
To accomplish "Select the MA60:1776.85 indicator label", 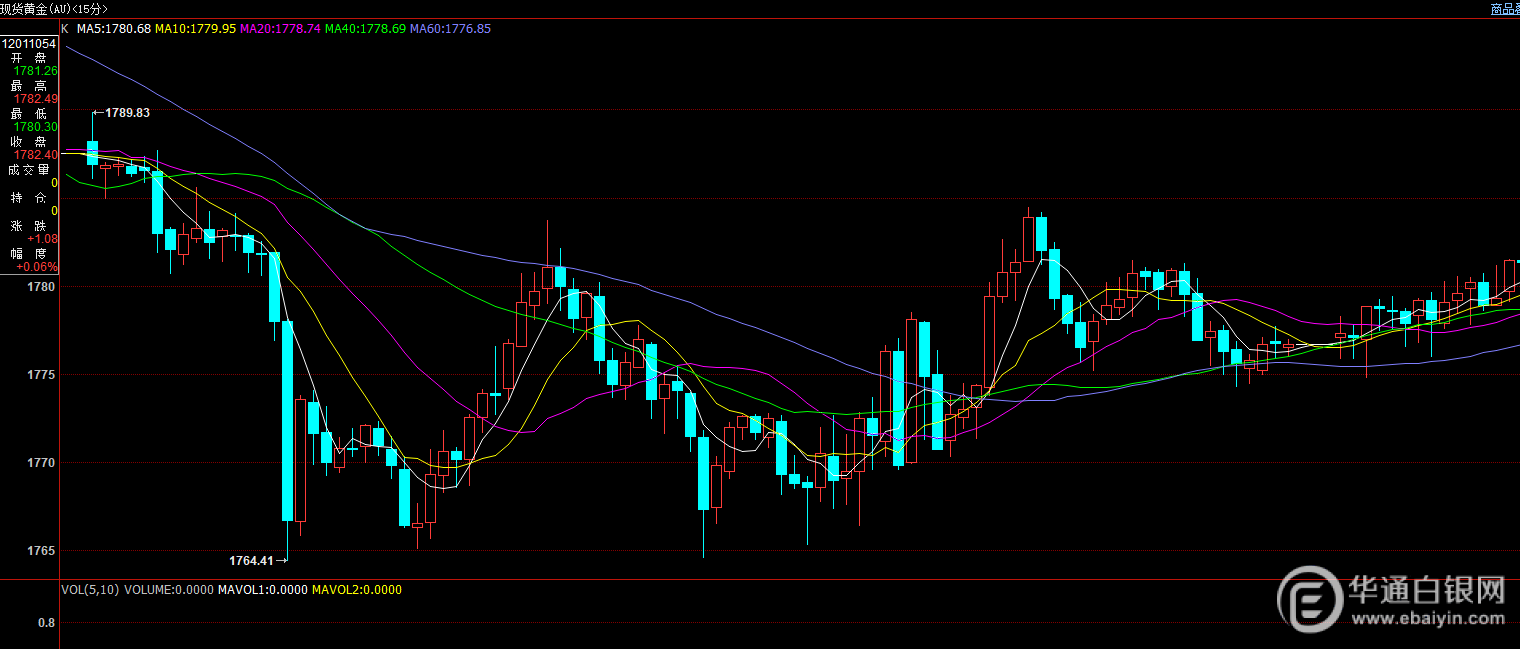I will click(450, 29).
